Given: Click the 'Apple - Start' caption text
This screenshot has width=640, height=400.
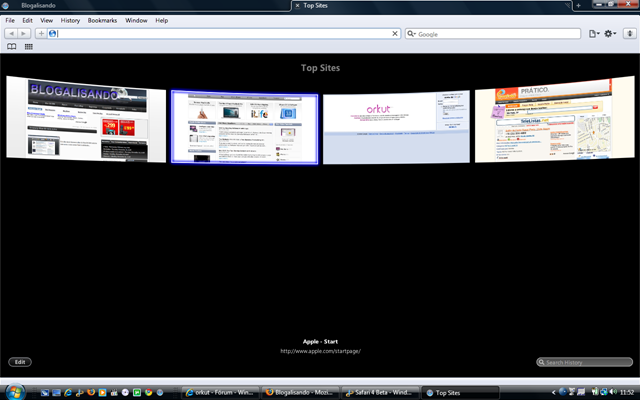Looking at the screenshot, I should 320,342.
